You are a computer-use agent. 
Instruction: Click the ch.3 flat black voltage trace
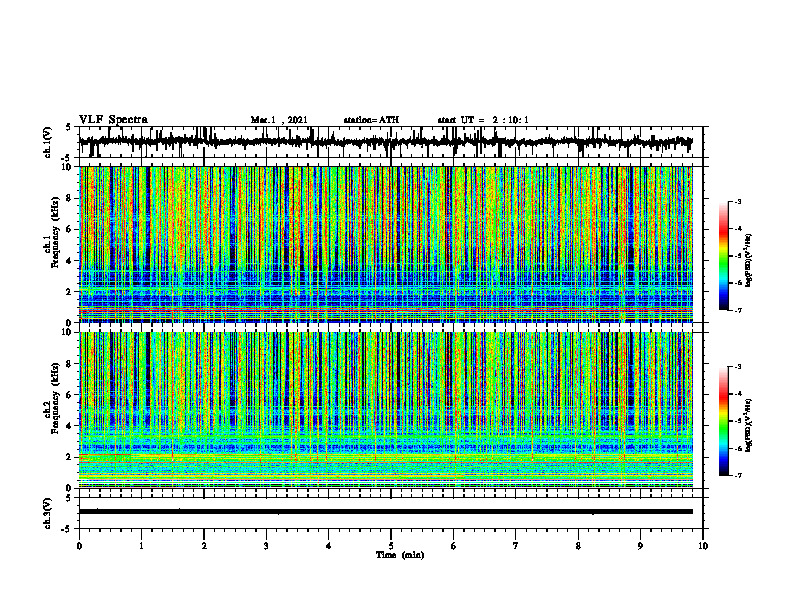click(x=386, y=512)
